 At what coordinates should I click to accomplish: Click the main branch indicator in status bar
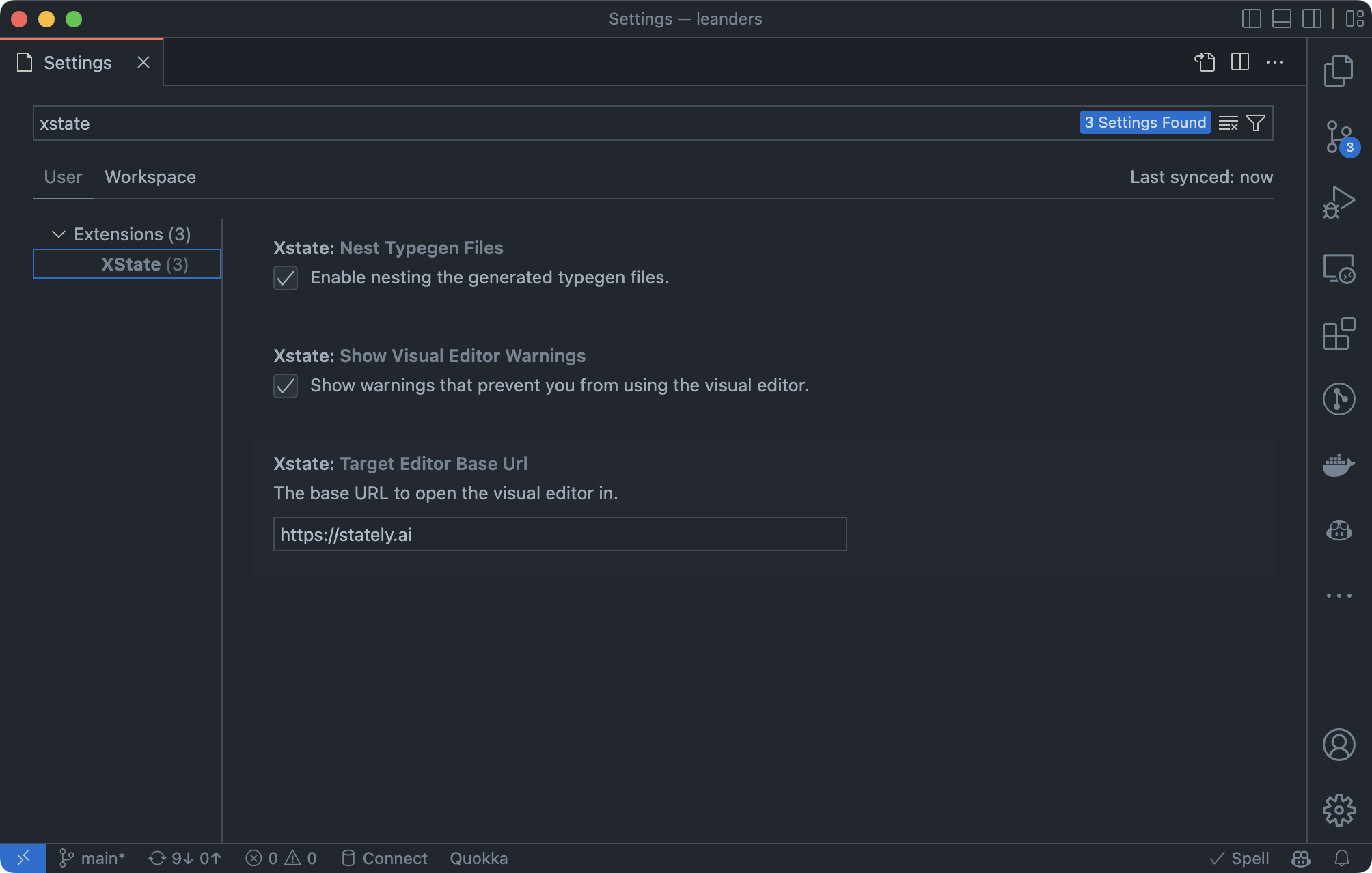click(92, 858)
